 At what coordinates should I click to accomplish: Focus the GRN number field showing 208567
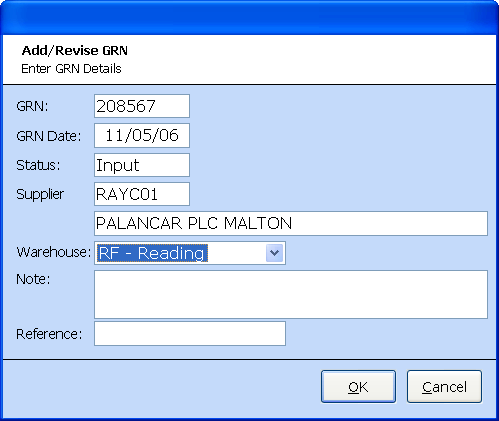point(142,106)
